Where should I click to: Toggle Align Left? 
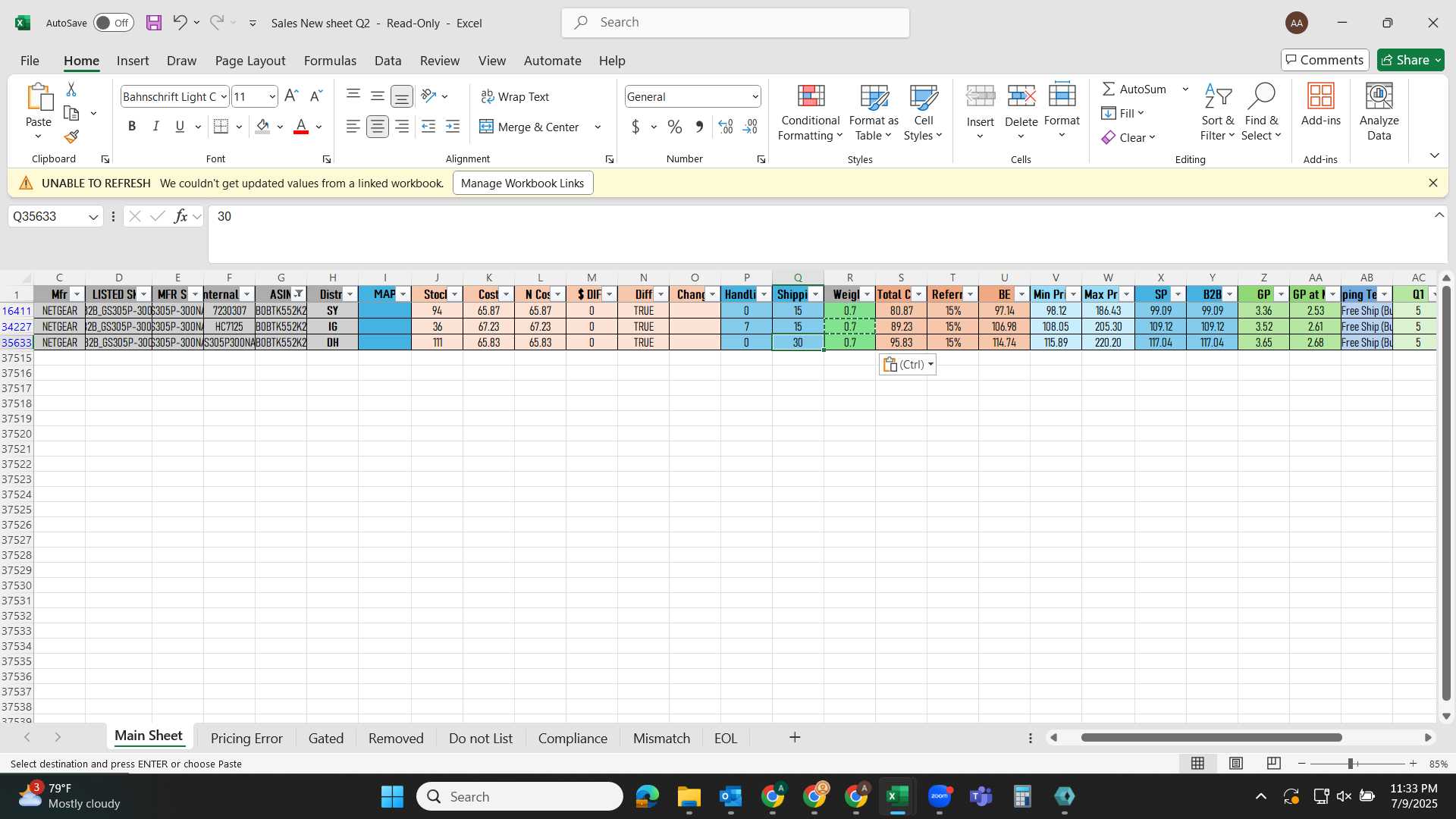click(353, 127)
